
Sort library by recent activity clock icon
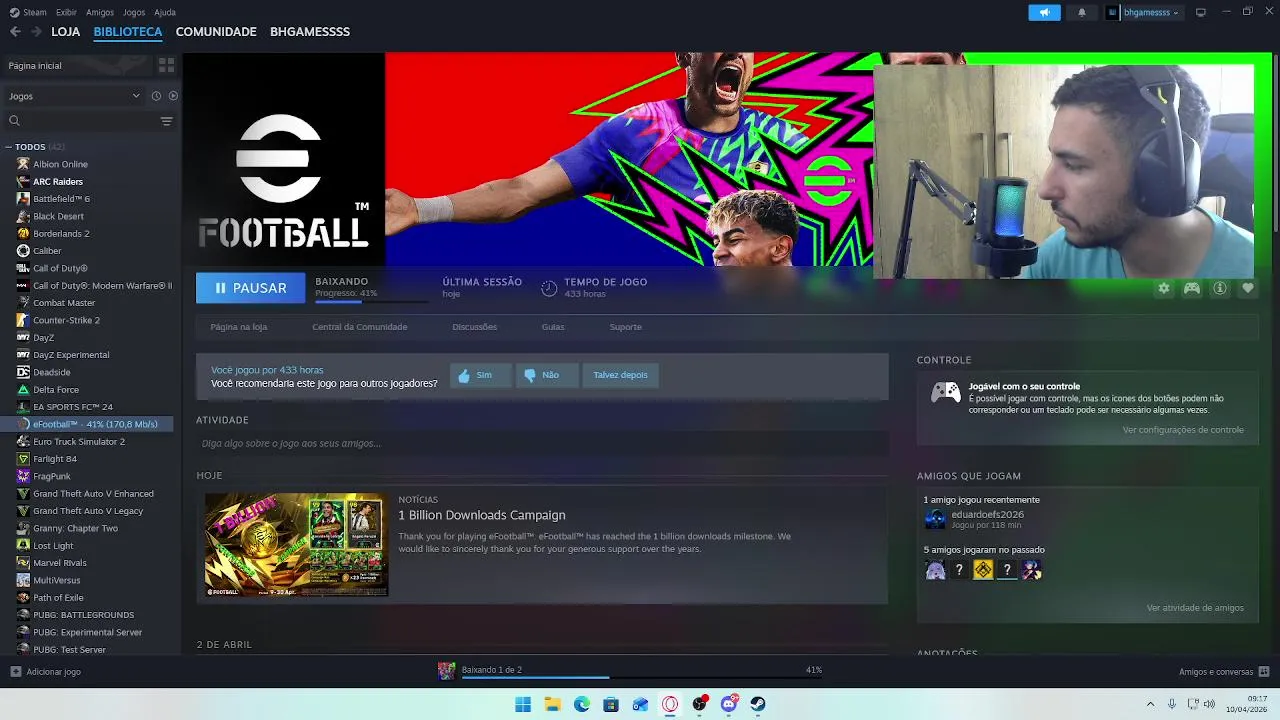(156, 96)
